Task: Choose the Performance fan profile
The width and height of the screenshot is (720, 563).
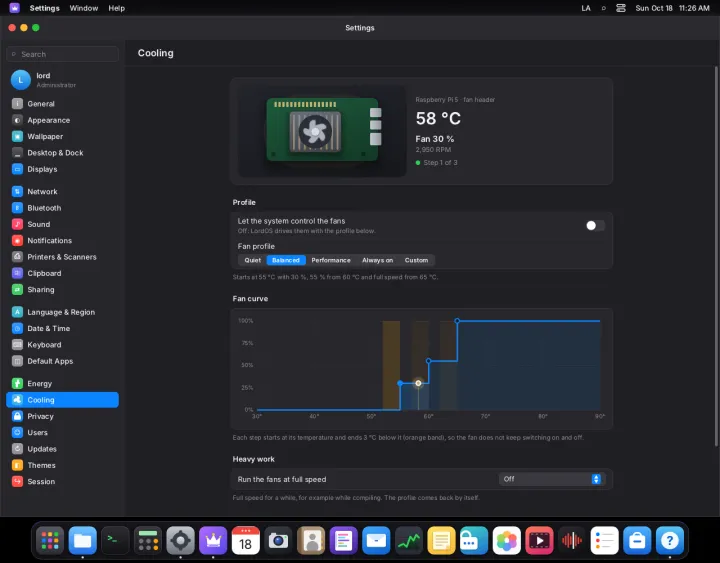Action: (x=331, y=260)
